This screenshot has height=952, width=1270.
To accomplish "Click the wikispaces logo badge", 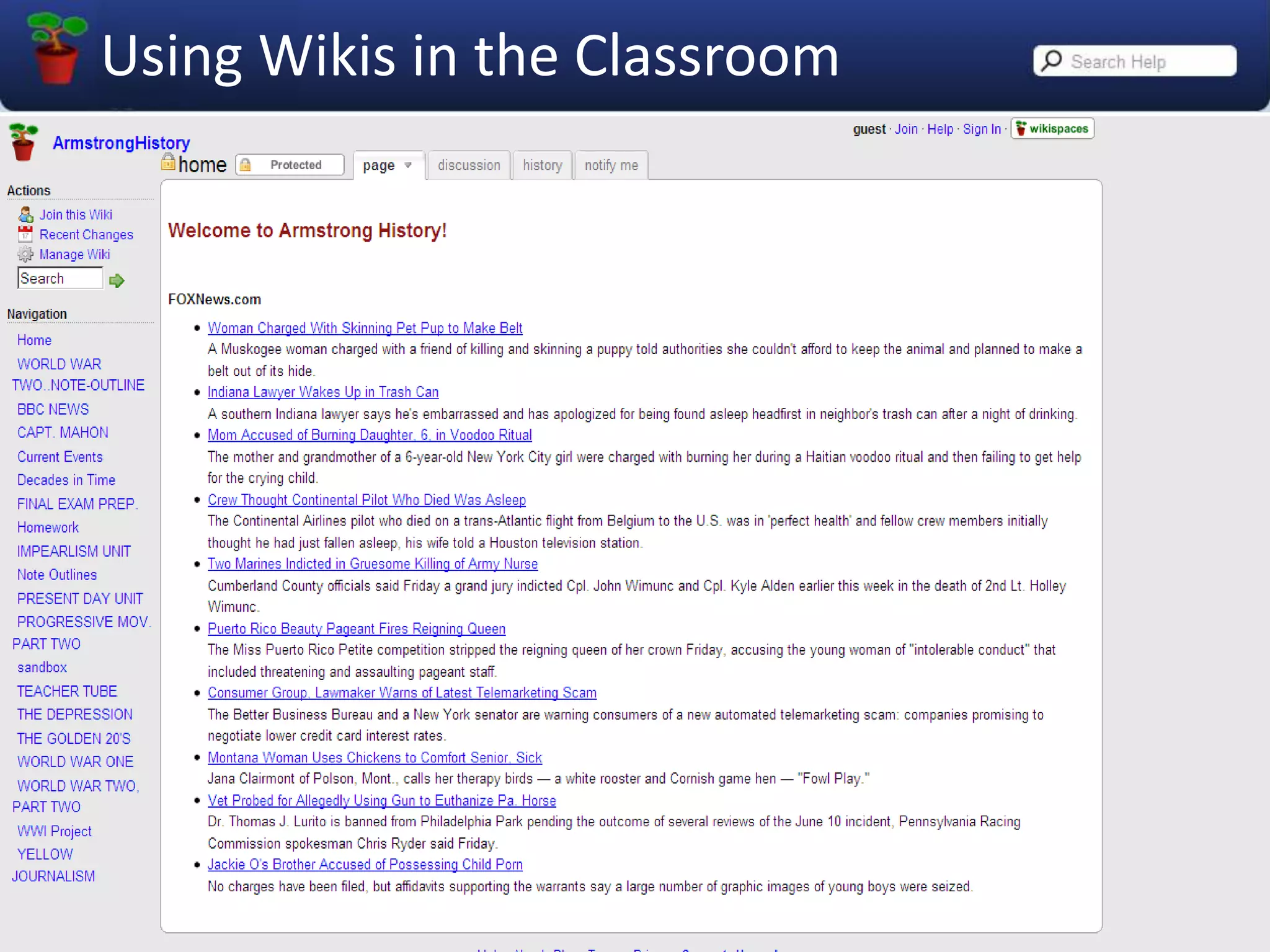I will 1052,129.
